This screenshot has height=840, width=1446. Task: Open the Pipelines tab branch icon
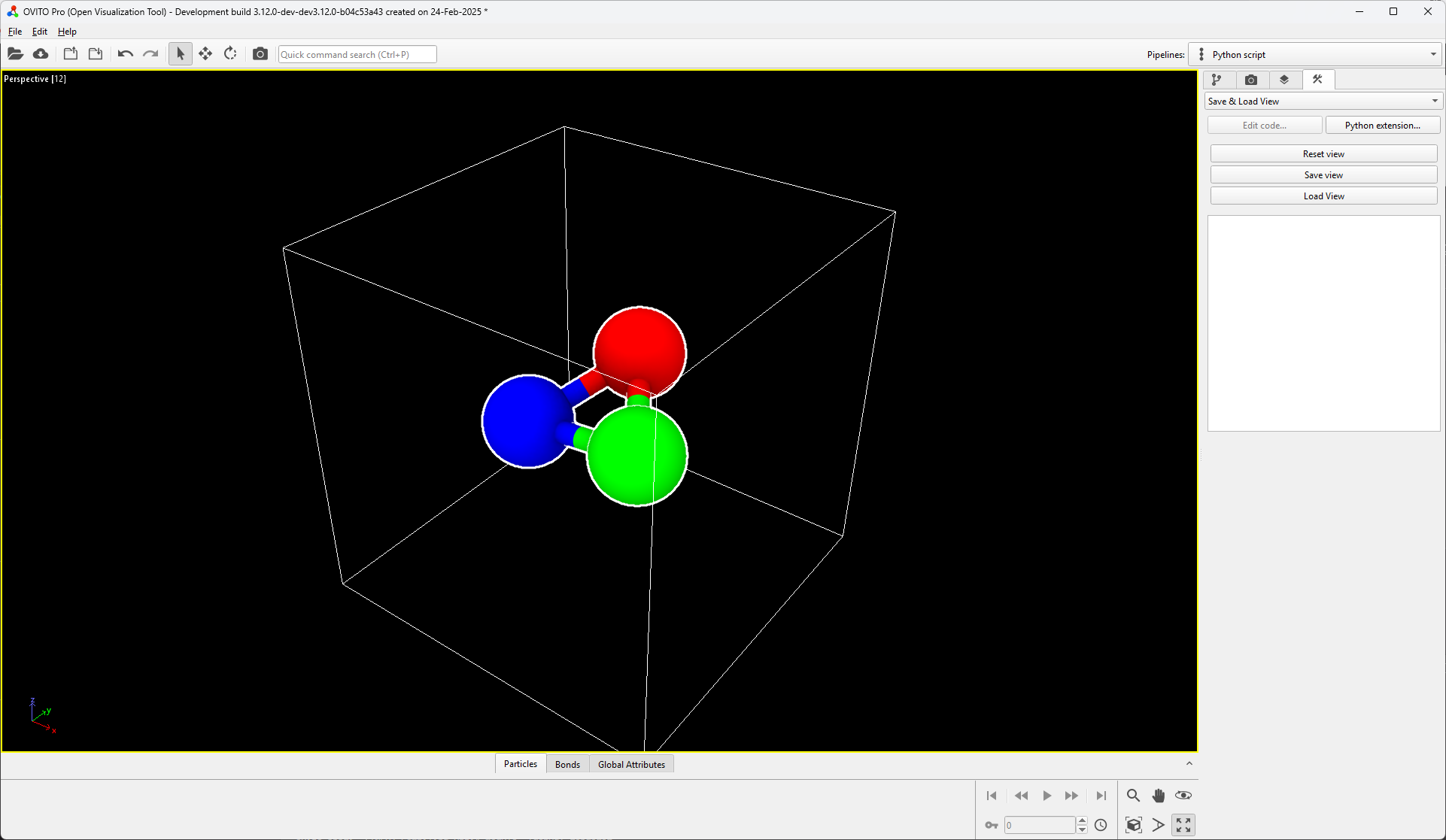(1217, 80)
